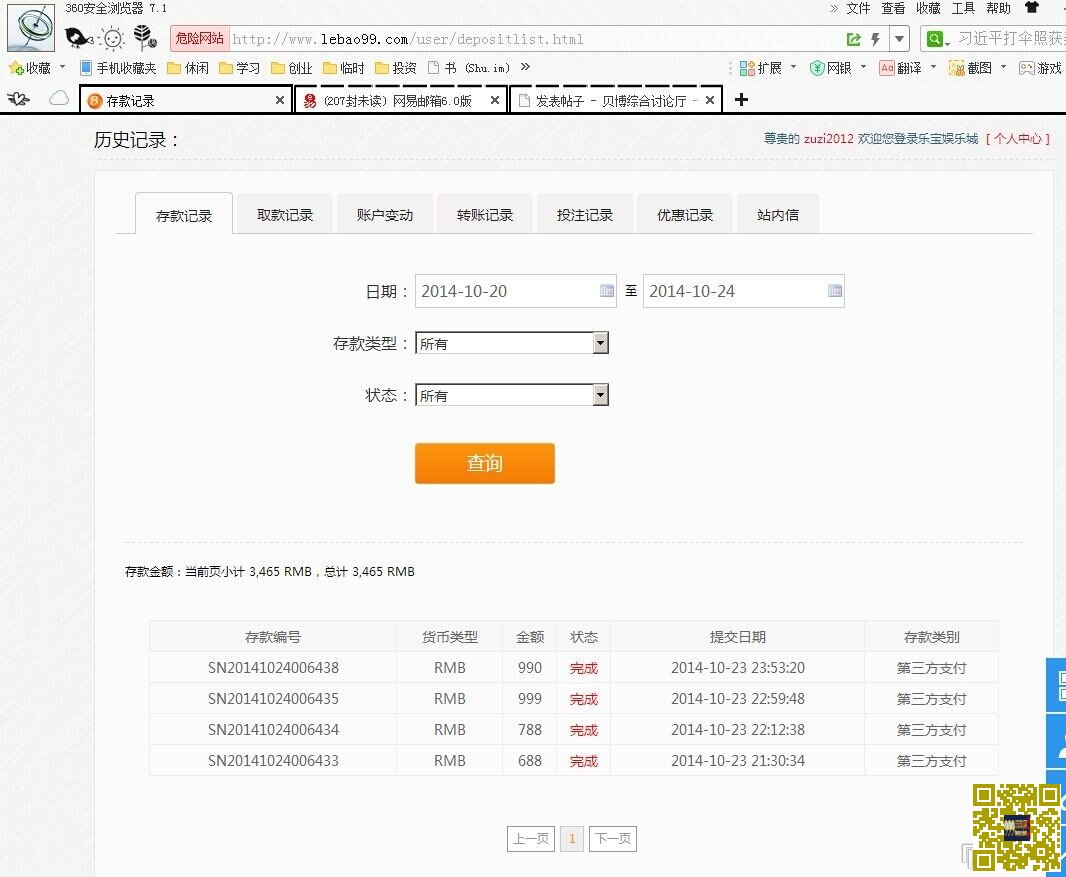
Task: Expand more bookmarks chevron
Action: point(525,67)
